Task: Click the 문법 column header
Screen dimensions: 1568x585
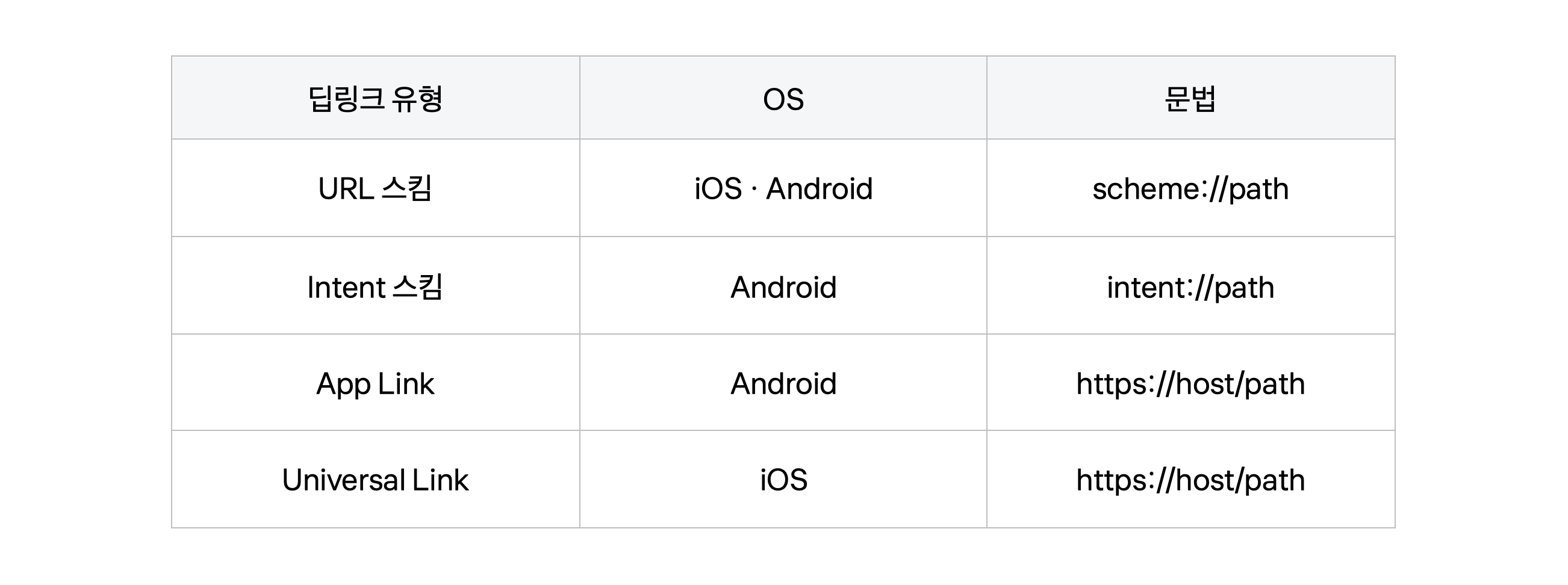Action: coord(1190,99)
